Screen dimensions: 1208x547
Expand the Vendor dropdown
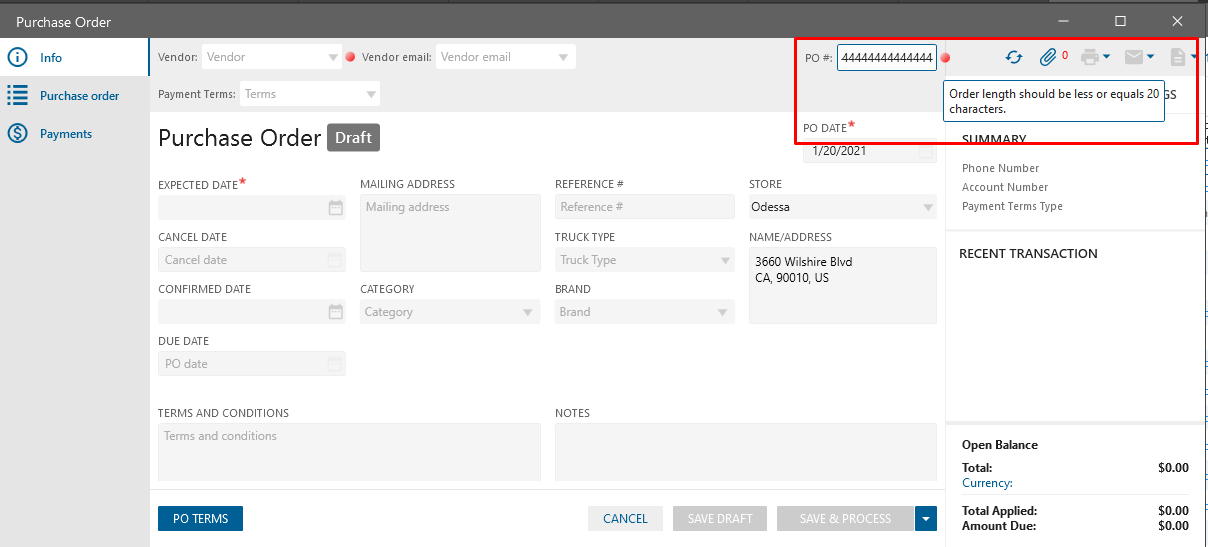(334, 58)
